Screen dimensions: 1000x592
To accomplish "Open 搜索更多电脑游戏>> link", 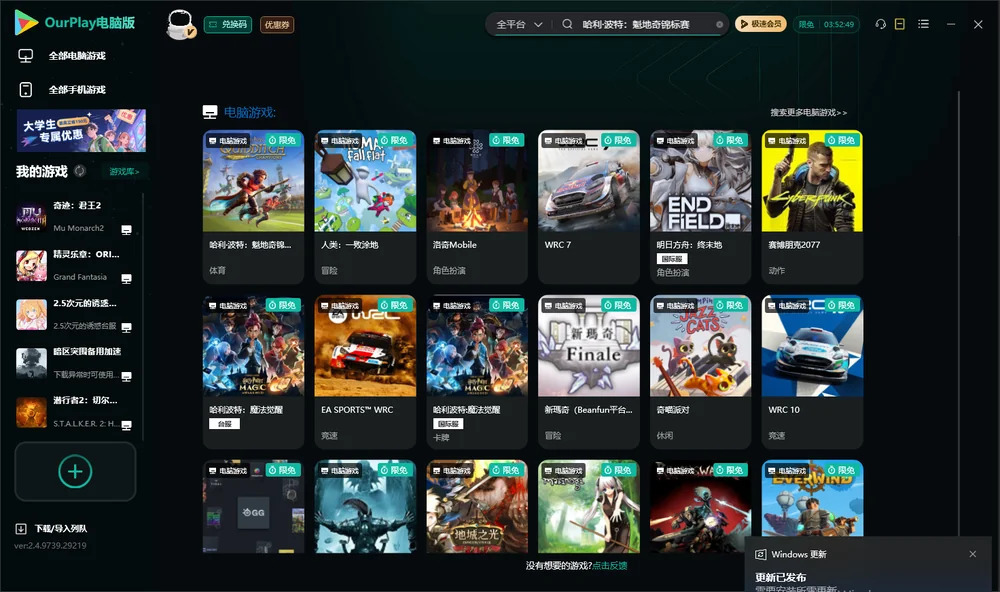I will point(808,112).
